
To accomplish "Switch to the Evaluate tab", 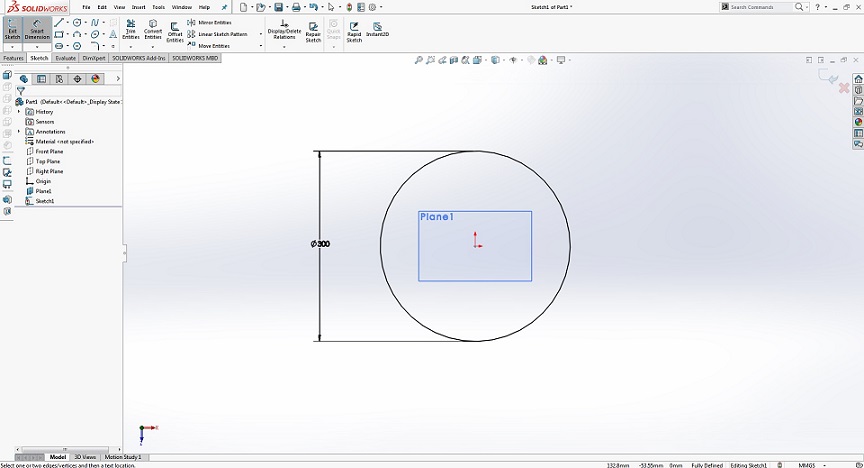I will point(66,58).
